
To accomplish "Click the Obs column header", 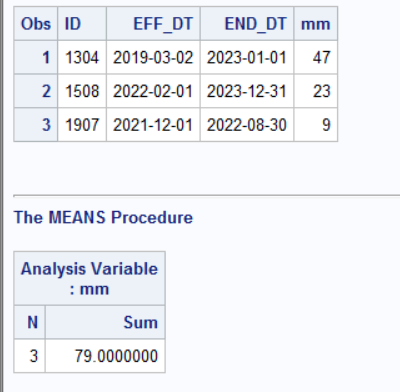I will tap(36, 24).
